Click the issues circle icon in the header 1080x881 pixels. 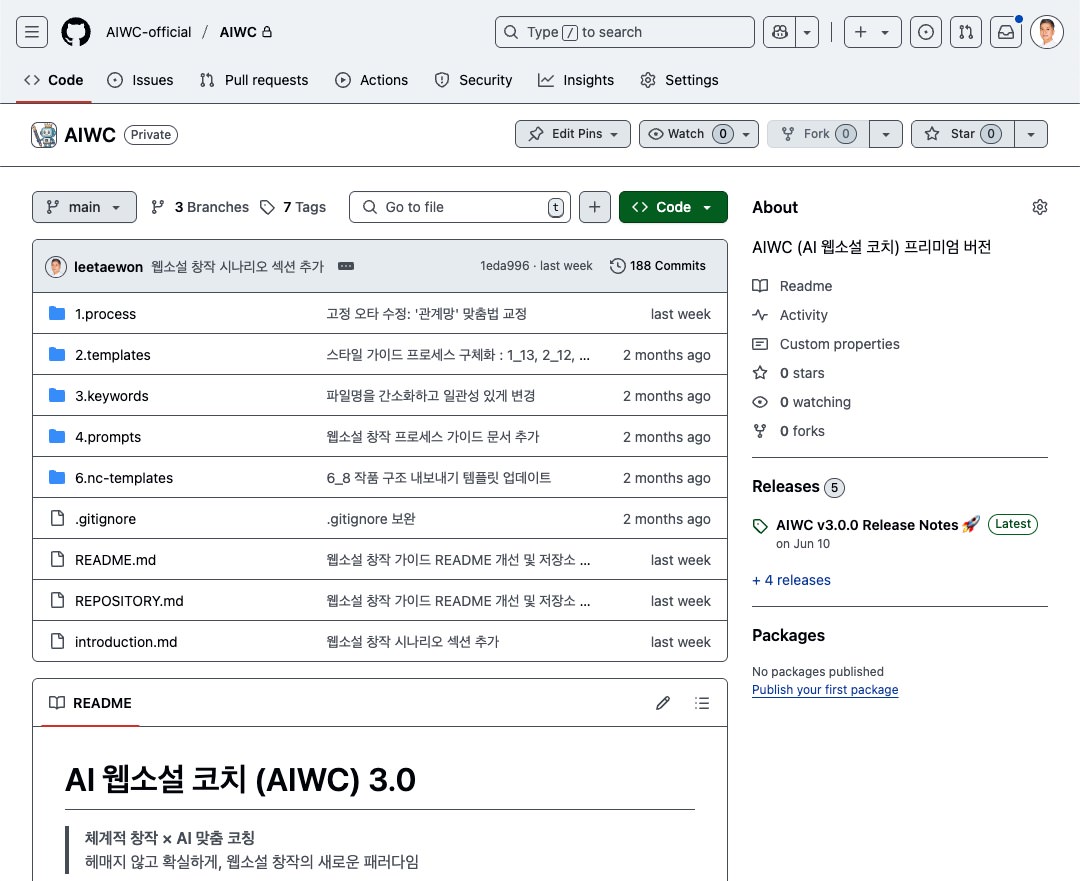(x=925, y=31)
